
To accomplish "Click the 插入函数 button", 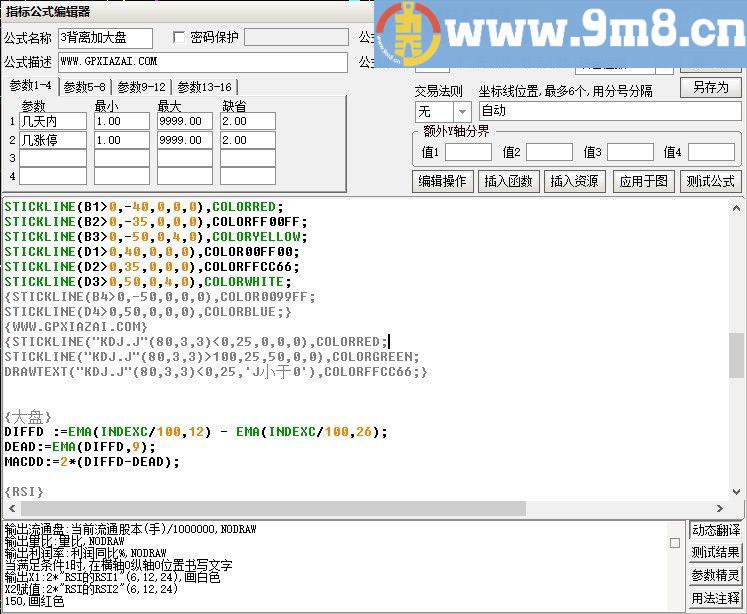I will coord(508,181).
